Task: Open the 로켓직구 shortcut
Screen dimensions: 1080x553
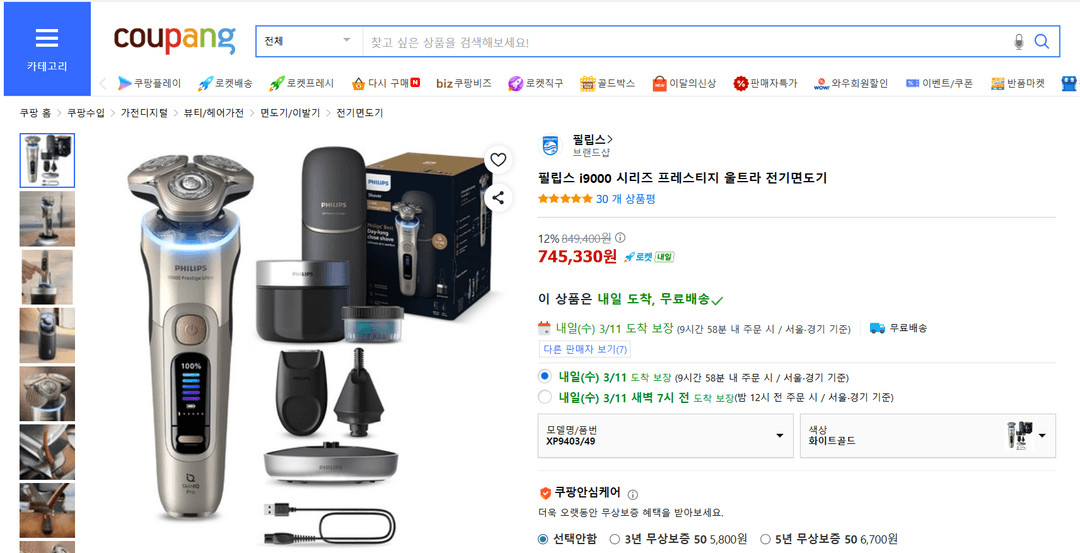Action: pyautogui.click(x=535, y=83)
